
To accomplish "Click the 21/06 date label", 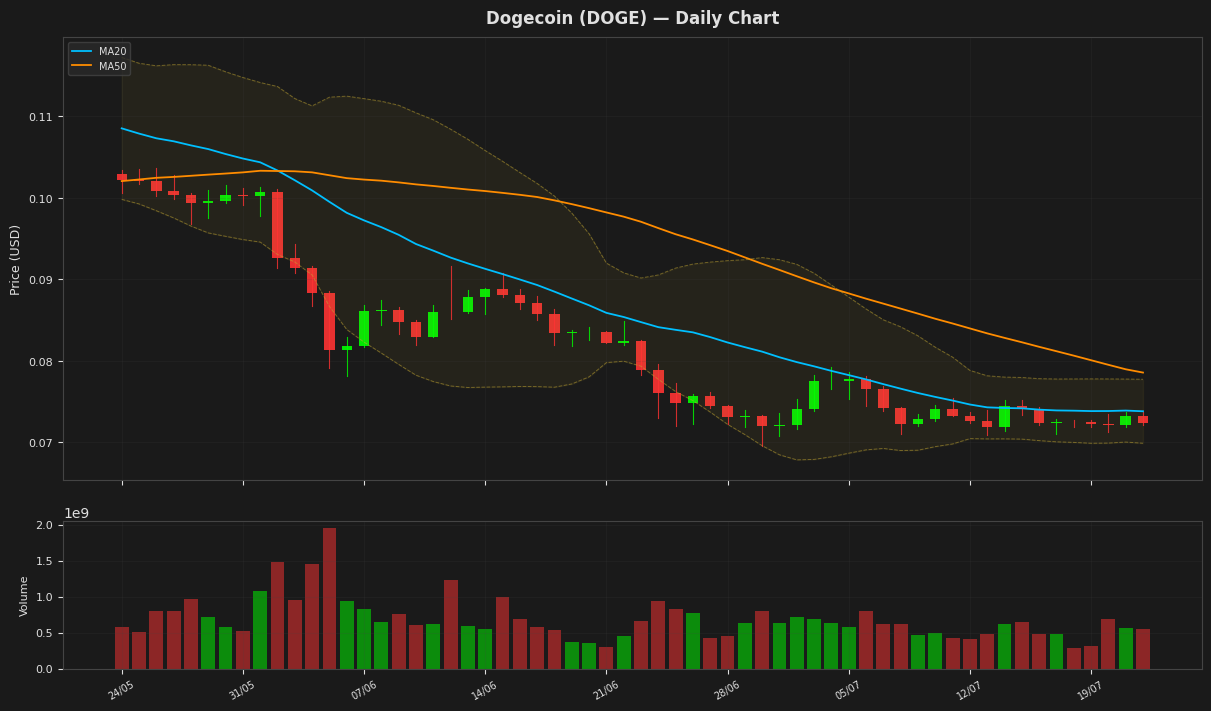I will tap(605, 690).
